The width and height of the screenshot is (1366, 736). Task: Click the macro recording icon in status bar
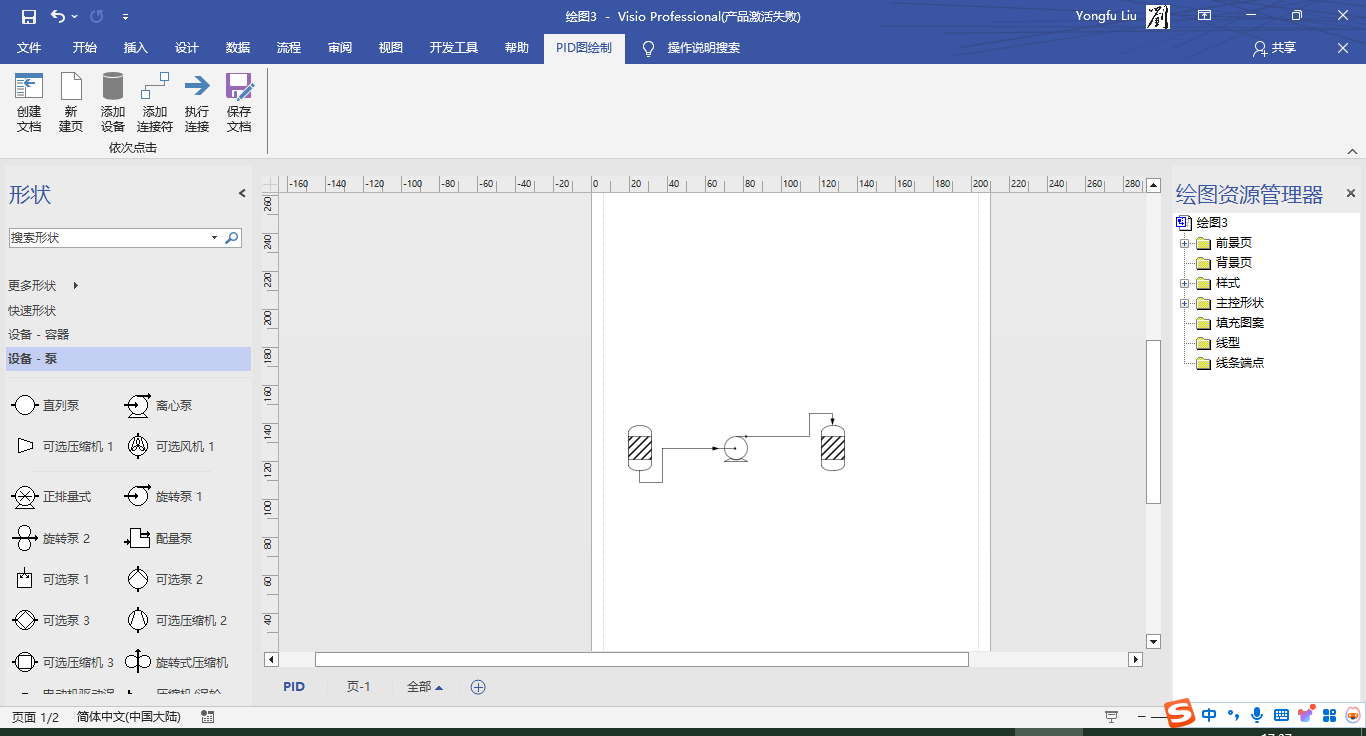(208, 717)
